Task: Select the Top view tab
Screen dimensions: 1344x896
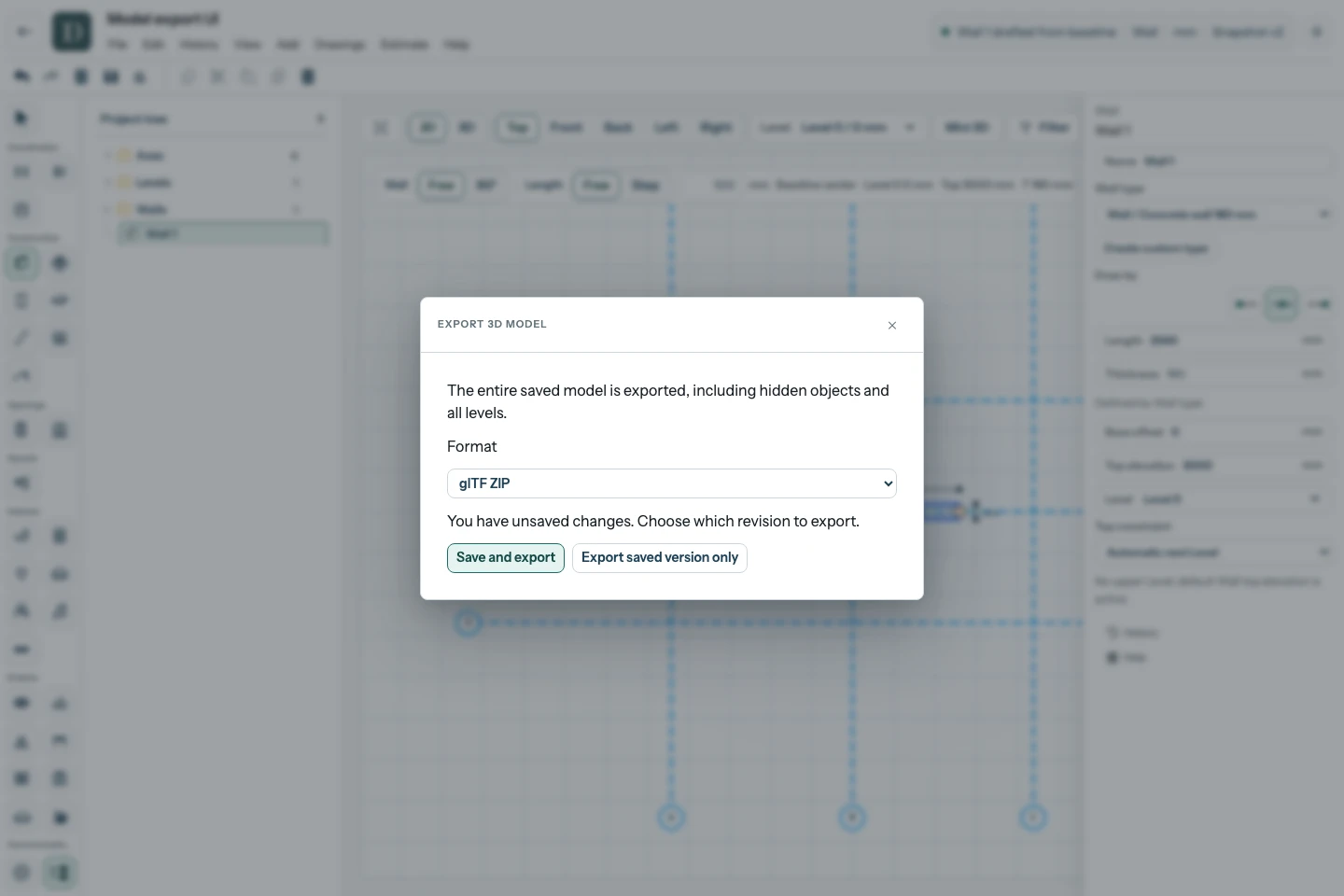Action: click(x=517, y=127)
